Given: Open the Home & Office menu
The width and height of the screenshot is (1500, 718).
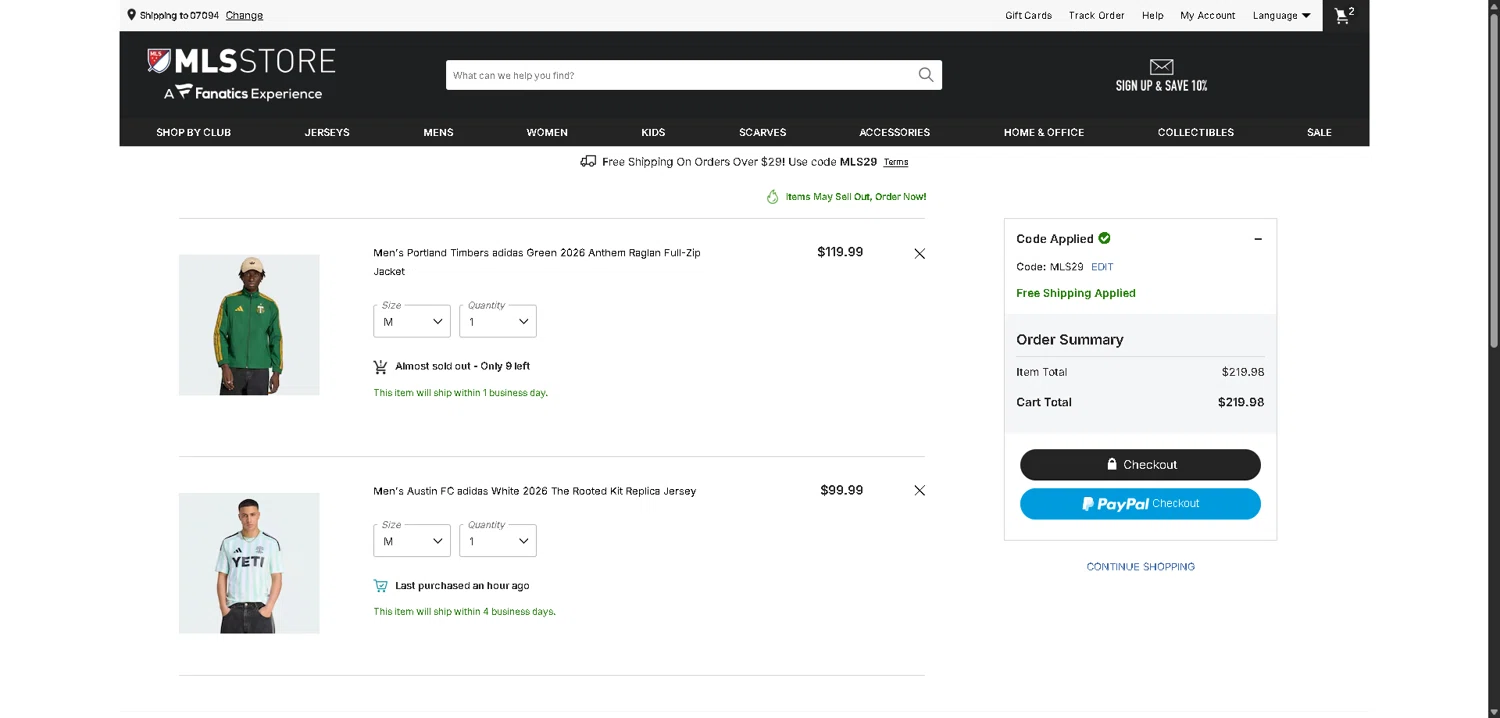Looking at the screenshot, I should pos(1044,132).
